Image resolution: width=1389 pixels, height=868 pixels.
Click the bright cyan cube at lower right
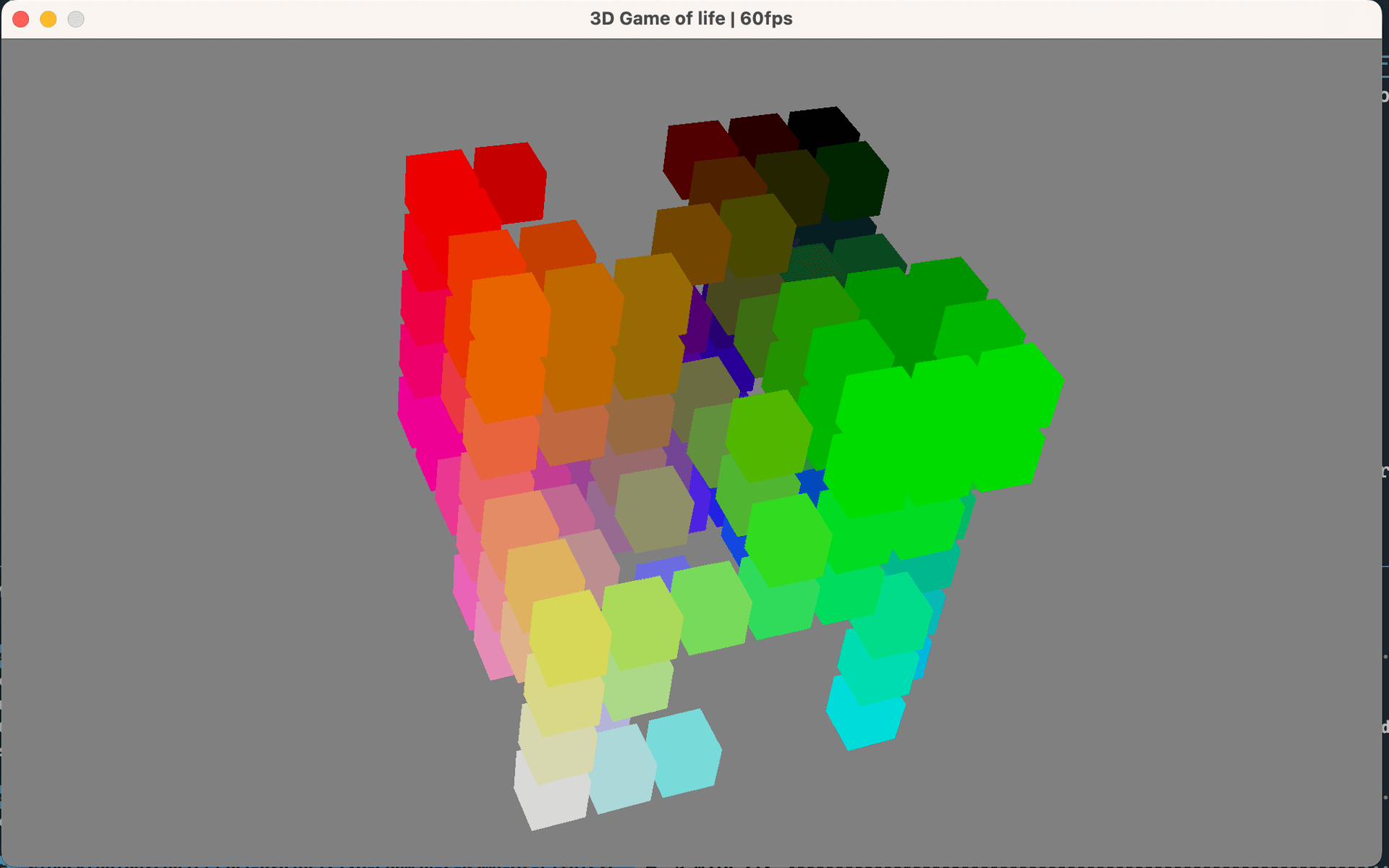pos(865,715)
